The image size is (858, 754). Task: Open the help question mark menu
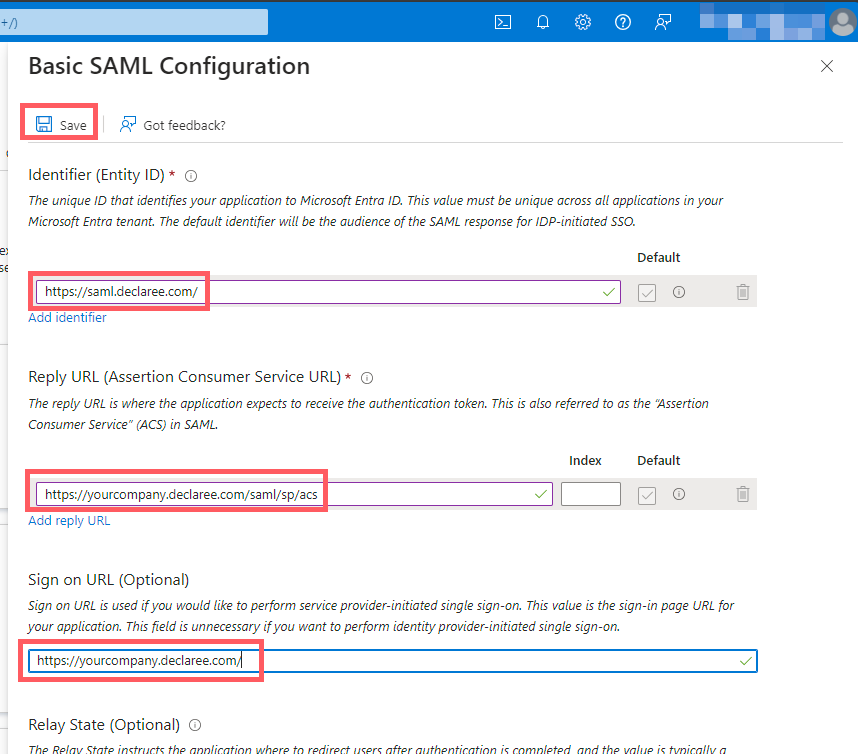point(623,22)
